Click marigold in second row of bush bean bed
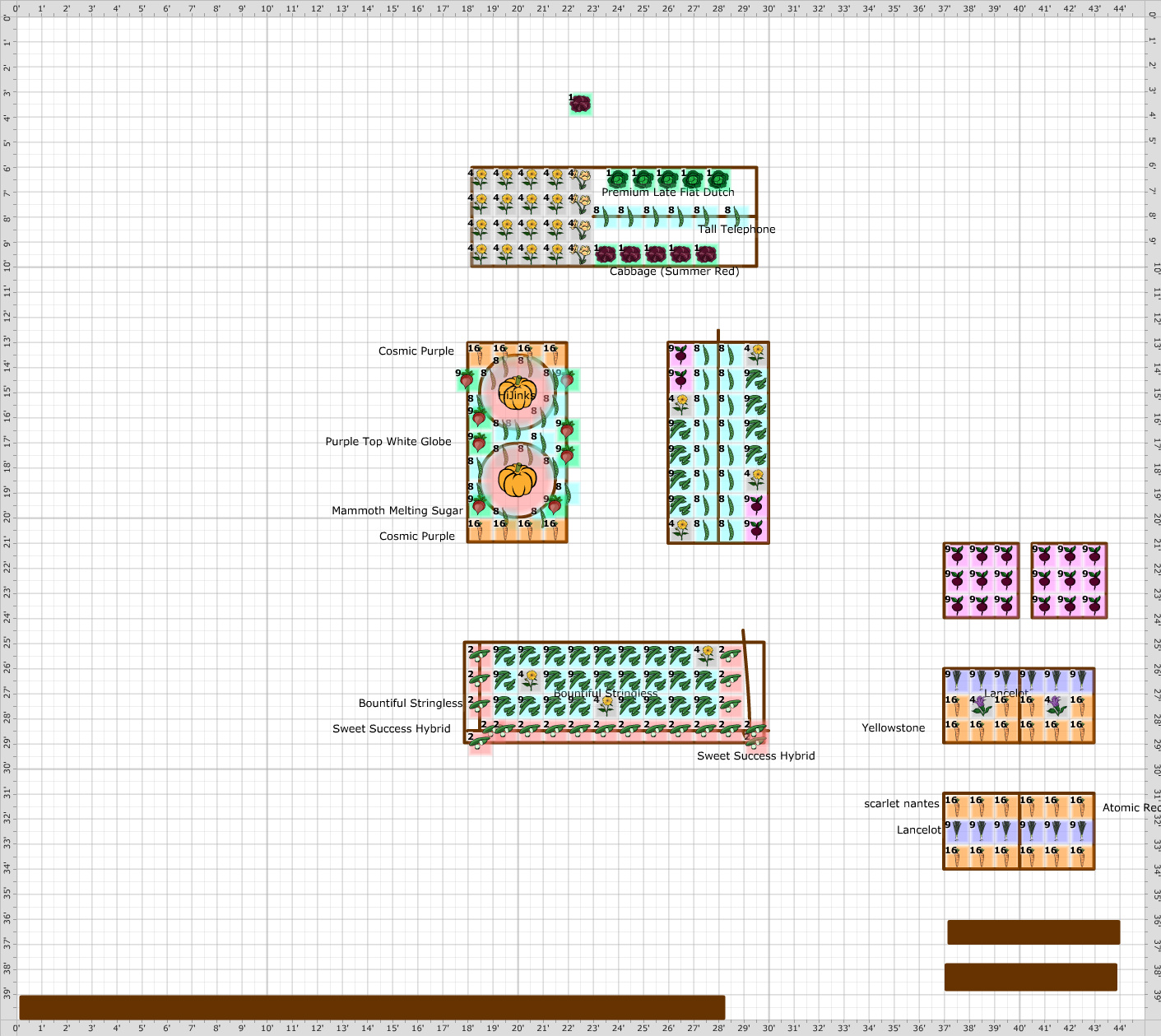Screen dimensions: 1161x1036 (x=531, y=681)
